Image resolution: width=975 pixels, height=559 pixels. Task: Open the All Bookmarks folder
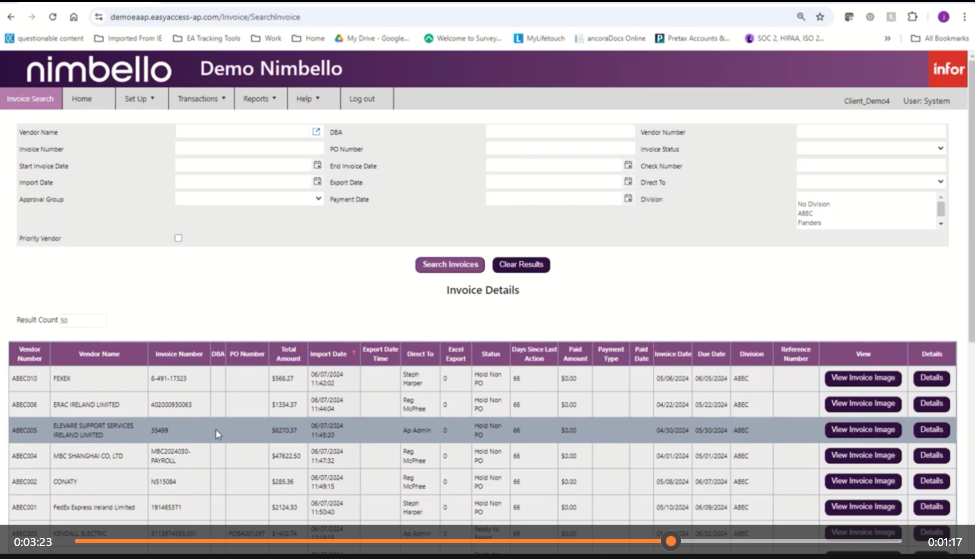[940, 39]
